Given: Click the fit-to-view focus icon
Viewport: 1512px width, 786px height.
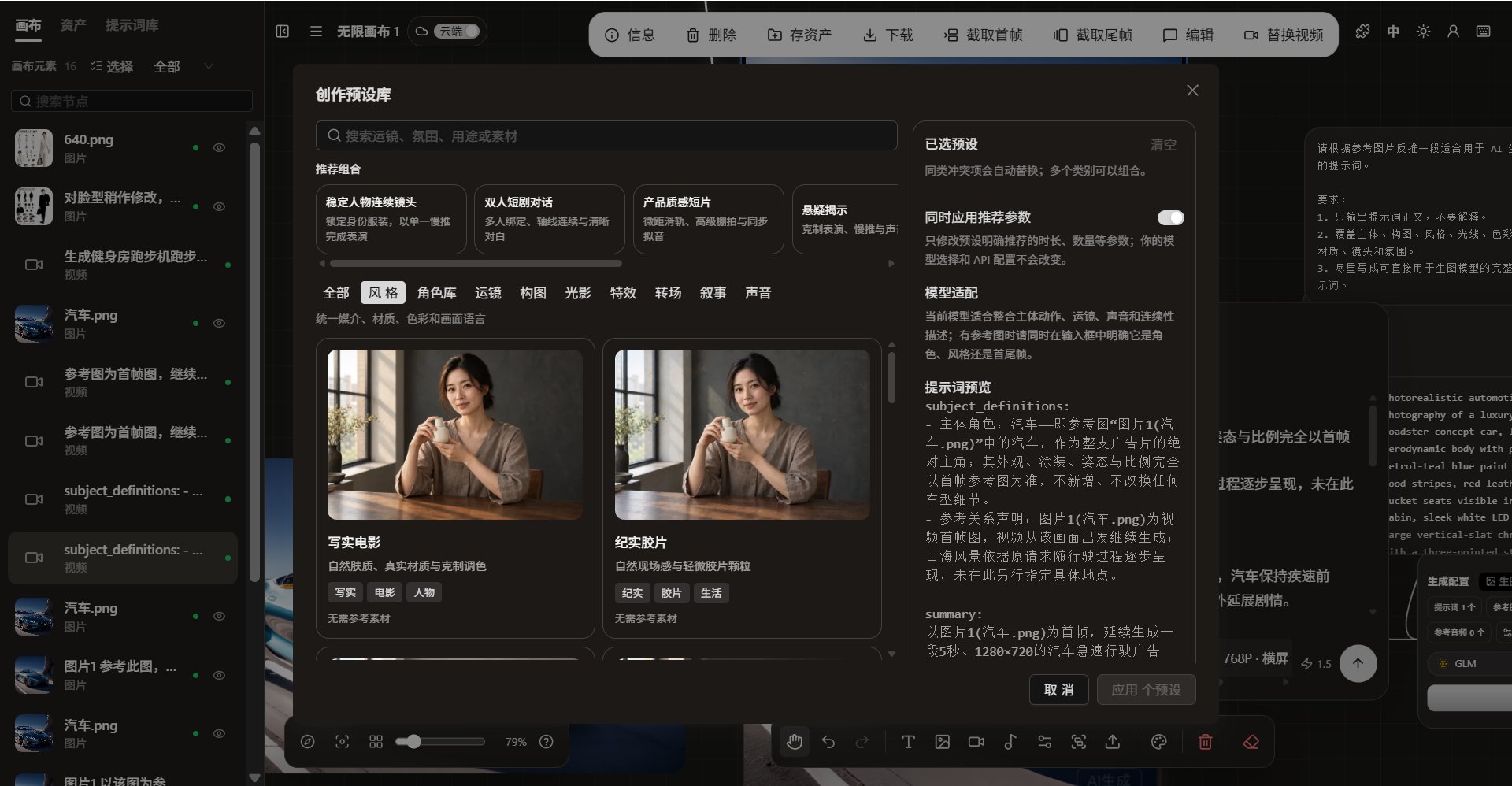Looking at the screenshot, I should tap(342, 742).
